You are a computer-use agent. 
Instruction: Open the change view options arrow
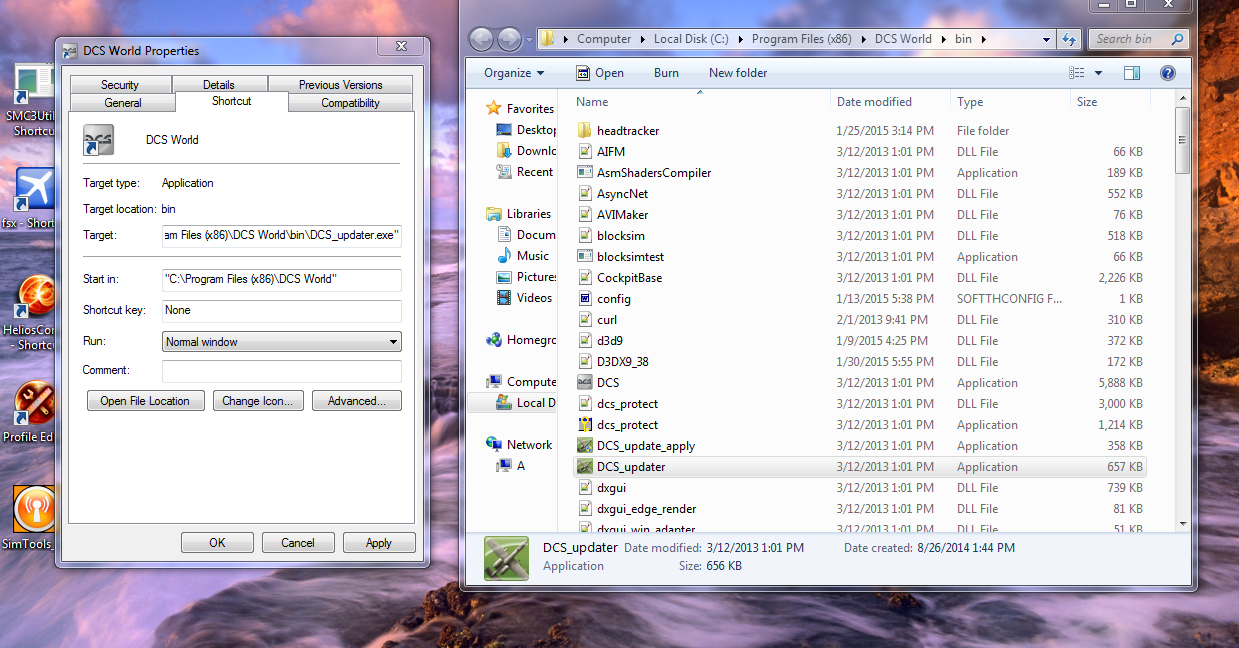tap(1098, 73)
